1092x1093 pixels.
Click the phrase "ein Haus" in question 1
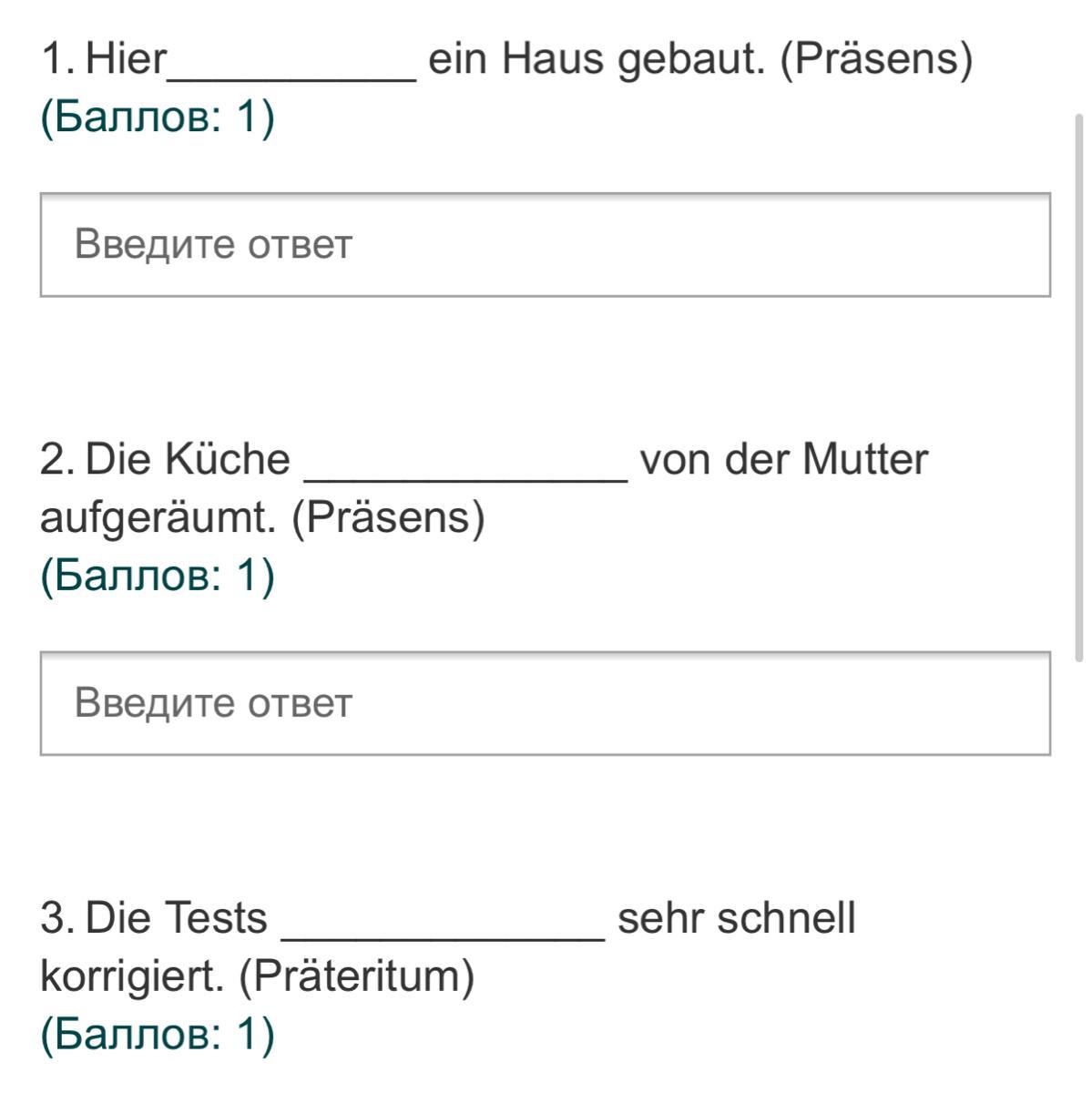(x=515, y=60)
